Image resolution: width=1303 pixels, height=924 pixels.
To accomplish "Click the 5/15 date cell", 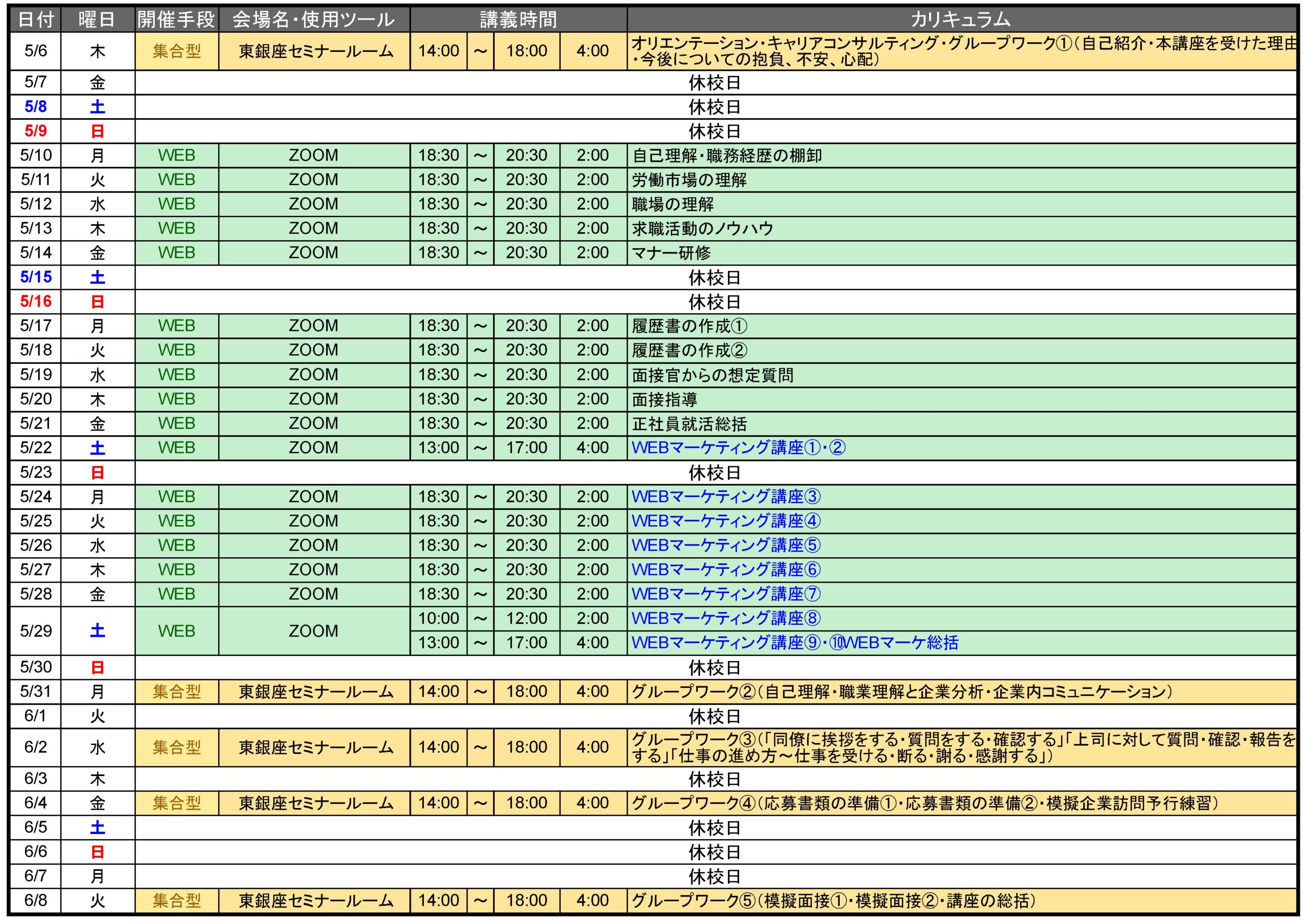I will point(35,277).
